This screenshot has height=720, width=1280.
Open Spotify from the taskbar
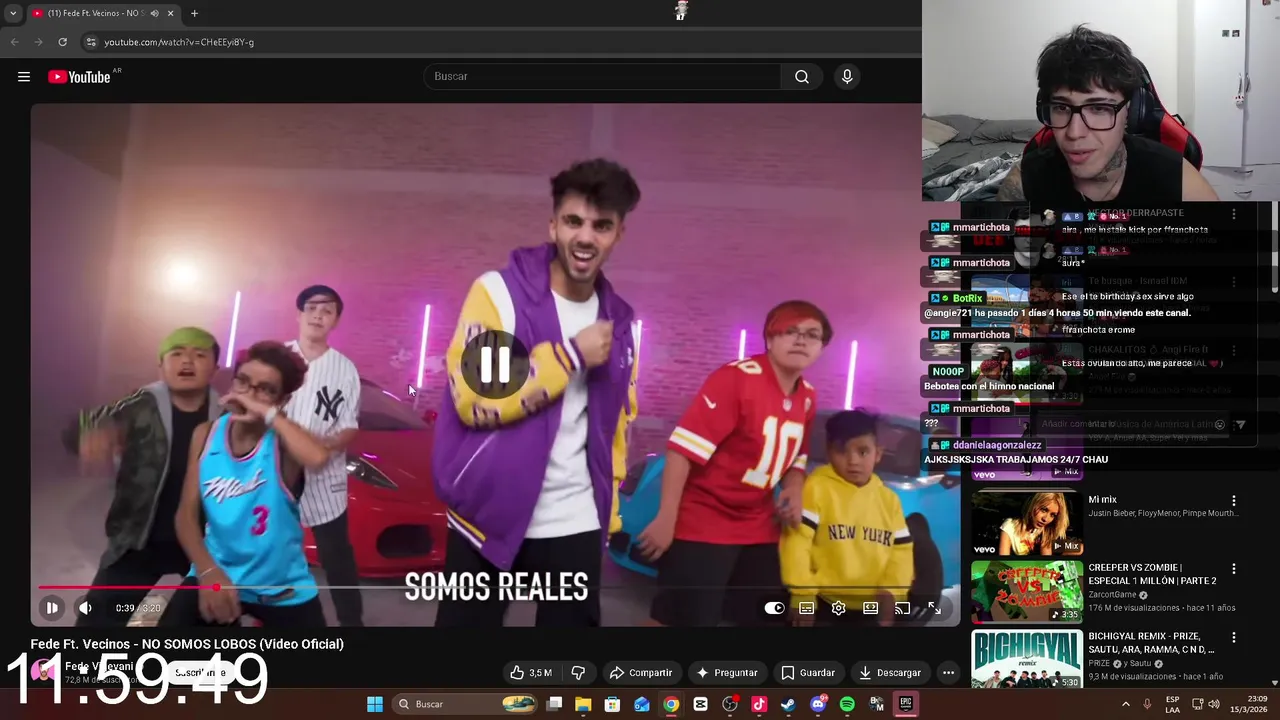coord(847,704)
